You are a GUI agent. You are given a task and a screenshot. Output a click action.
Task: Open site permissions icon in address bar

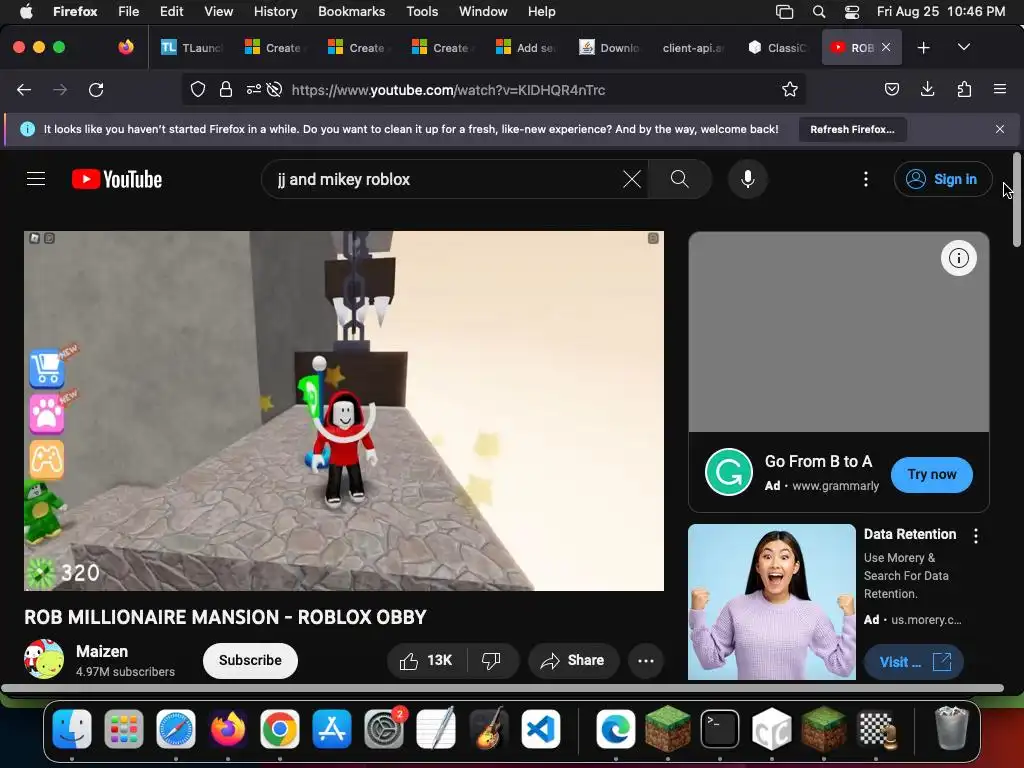pos(253,89)
